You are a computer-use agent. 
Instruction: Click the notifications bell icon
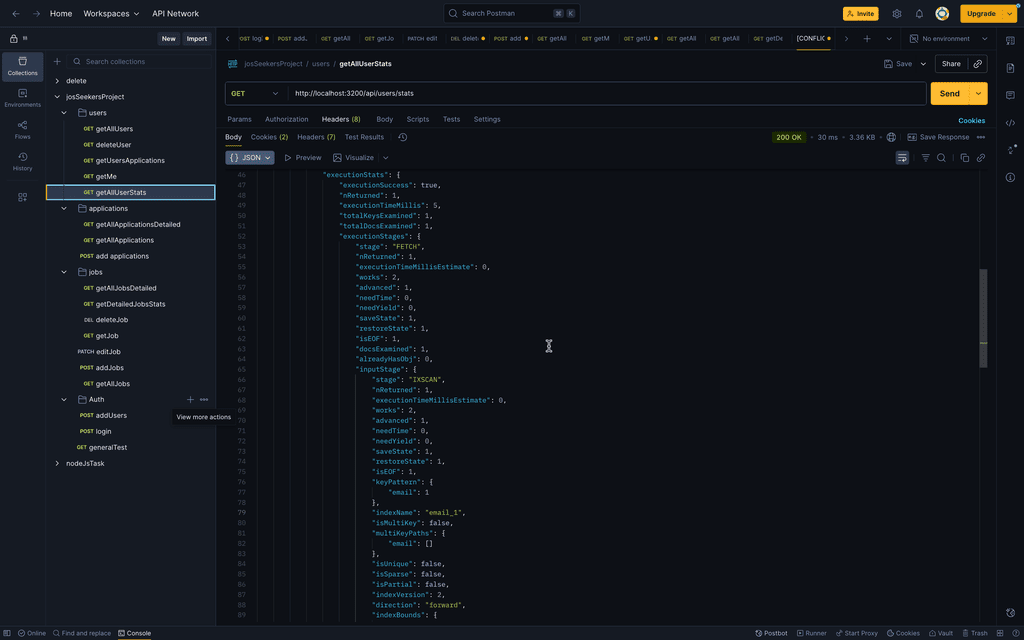(919, 14)
